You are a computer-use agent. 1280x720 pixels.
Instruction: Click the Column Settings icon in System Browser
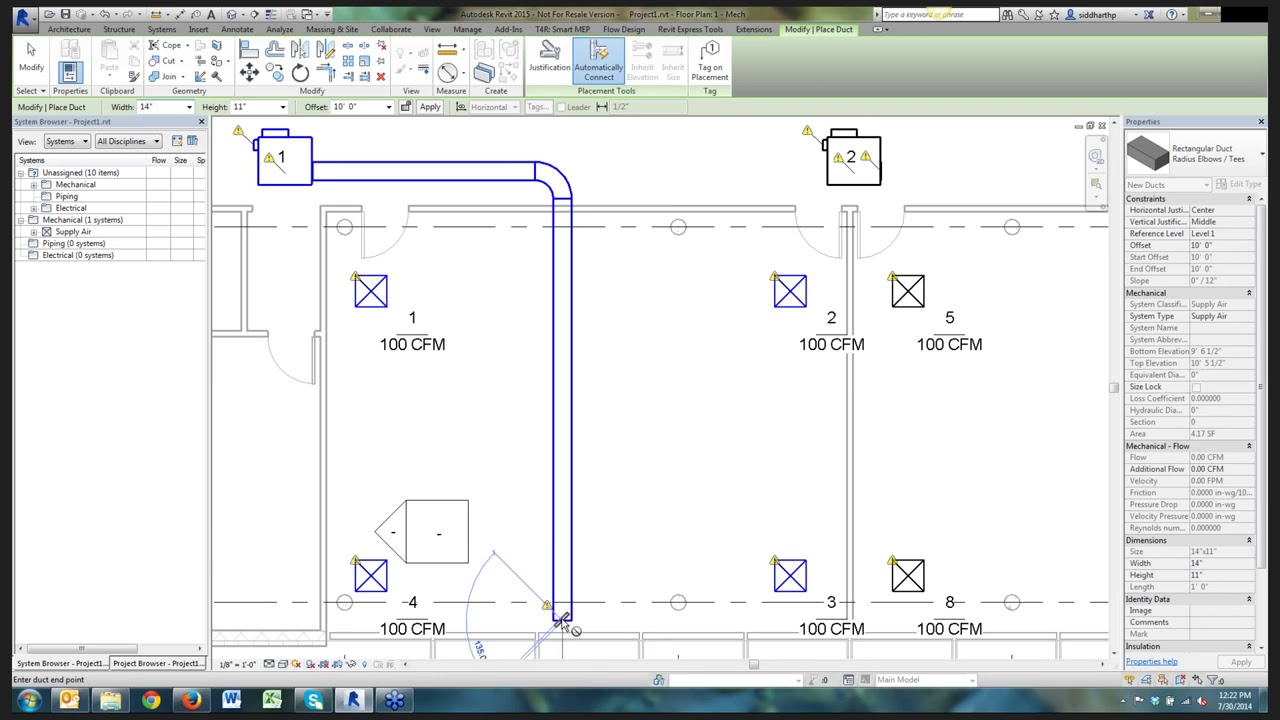coord(192,141)
